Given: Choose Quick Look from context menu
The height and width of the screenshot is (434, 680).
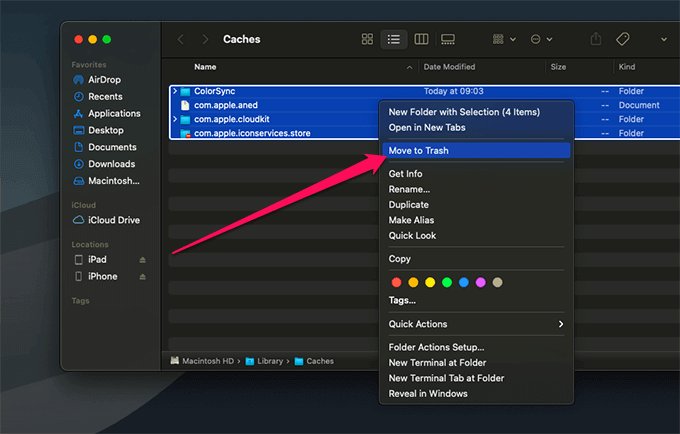Looking at the screenshot, I should (x=476, y=236).
